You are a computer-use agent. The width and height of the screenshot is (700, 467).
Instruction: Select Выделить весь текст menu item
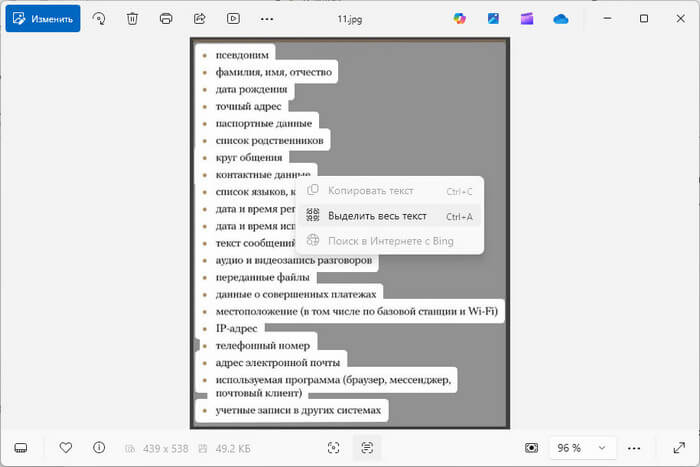click(x=377, y=216)
